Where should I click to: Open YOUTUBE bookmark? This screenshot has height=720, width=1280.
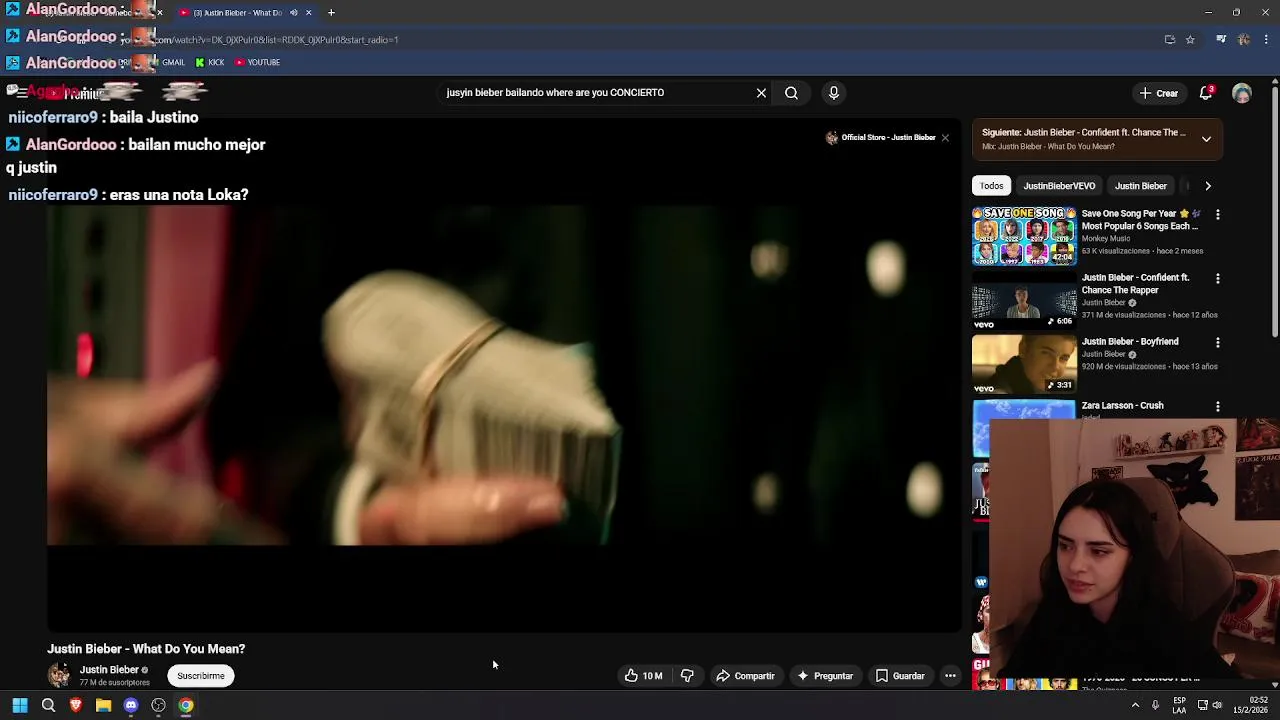coord(258,62)
